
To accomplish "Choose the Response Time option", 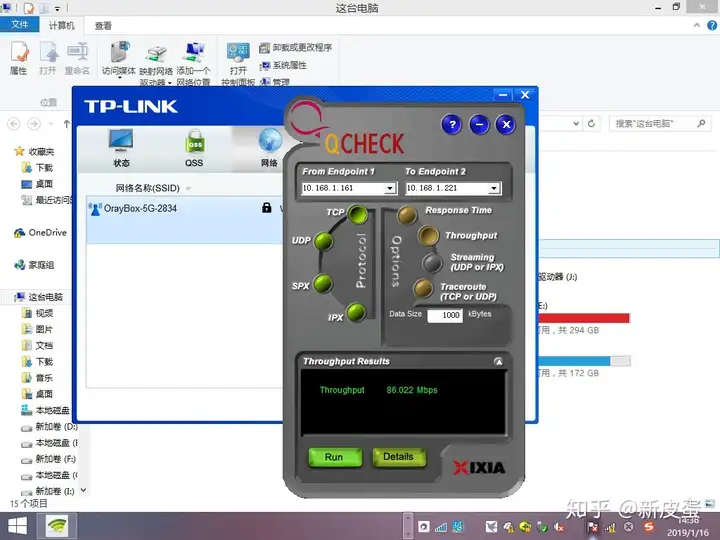I will pyautogui.click(x=407, y=215).
